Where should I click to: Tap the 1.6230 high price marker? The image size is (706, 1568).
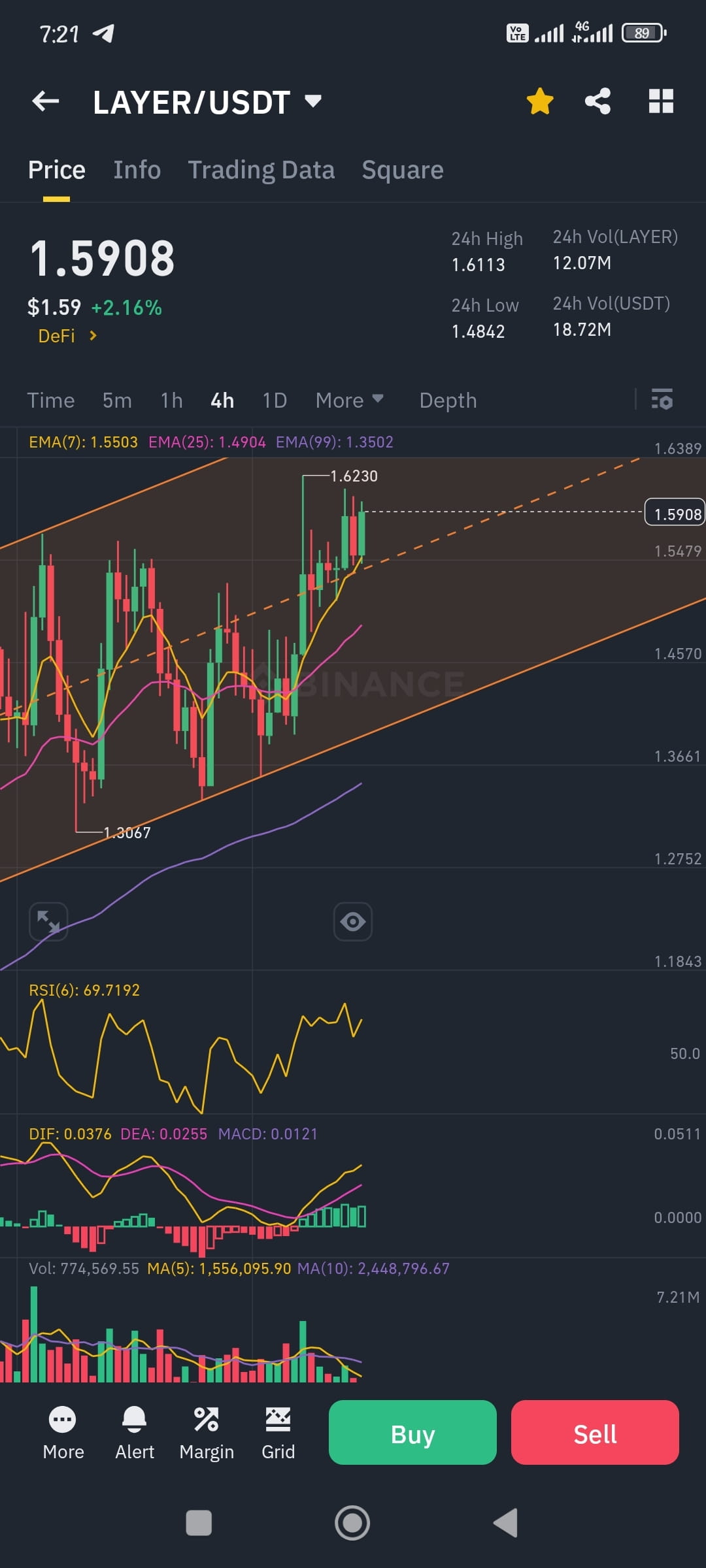coord(354,476)
